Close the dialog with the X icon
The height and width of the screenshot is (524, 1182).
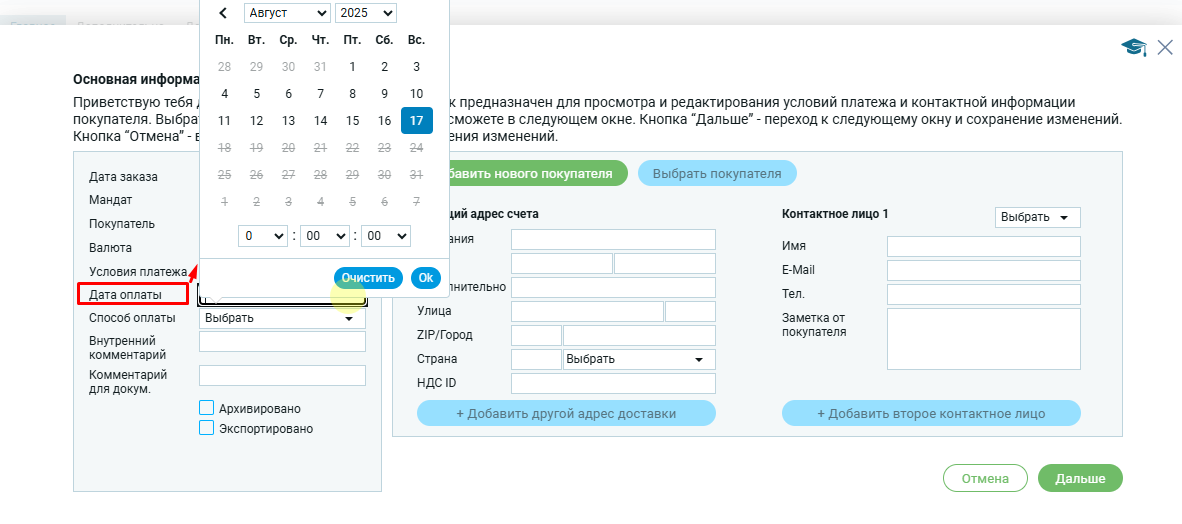point(1165,47)
